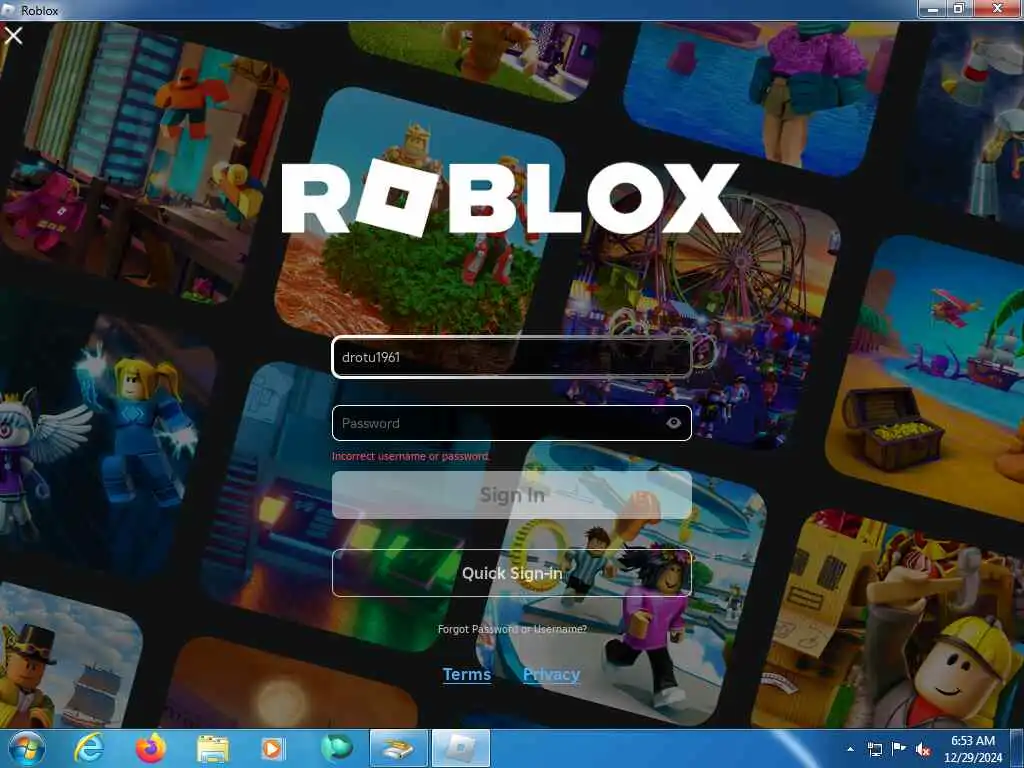Click the Incorrect username or password message
The width and height of the screenshot is (1024, 768).
point(410,456)
